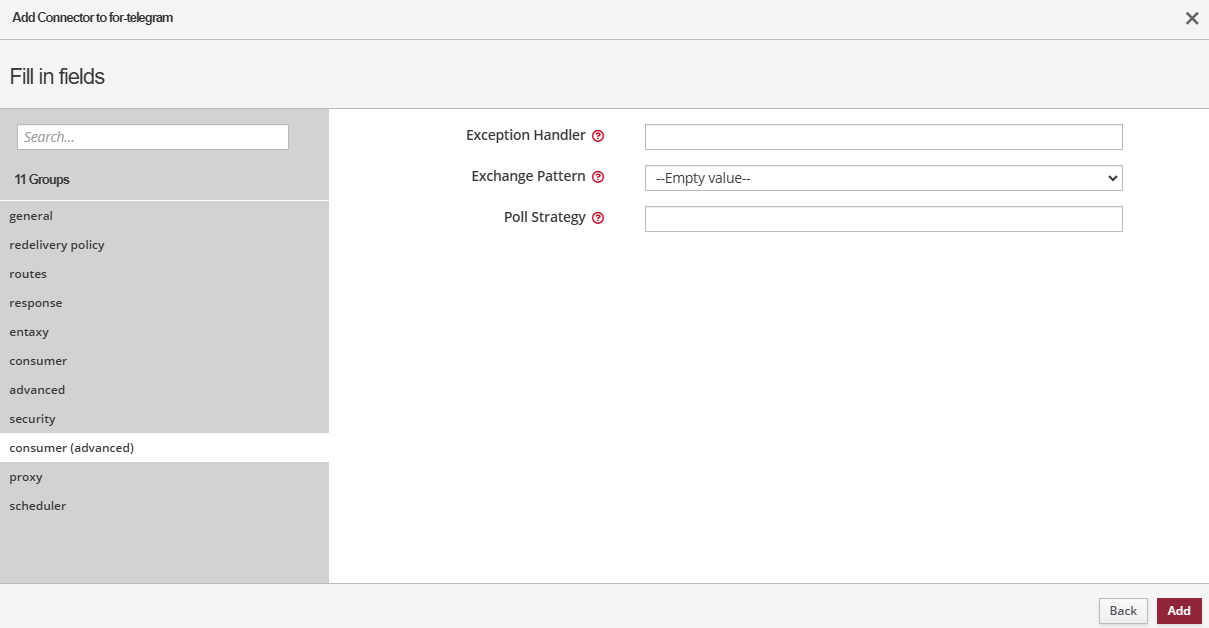Focus the Exception Handler text field
Image resolution: width=1209 pixels, height=628 pixels.
(883, 137)
